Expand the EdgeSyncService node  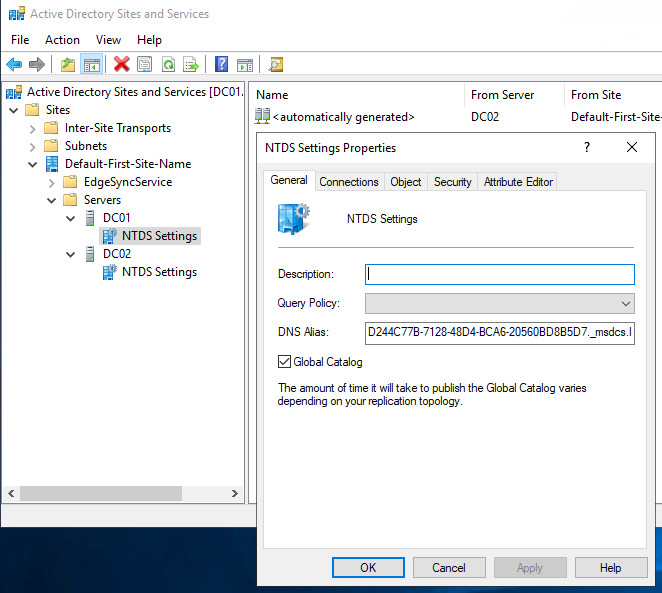[x=52, y=183]
